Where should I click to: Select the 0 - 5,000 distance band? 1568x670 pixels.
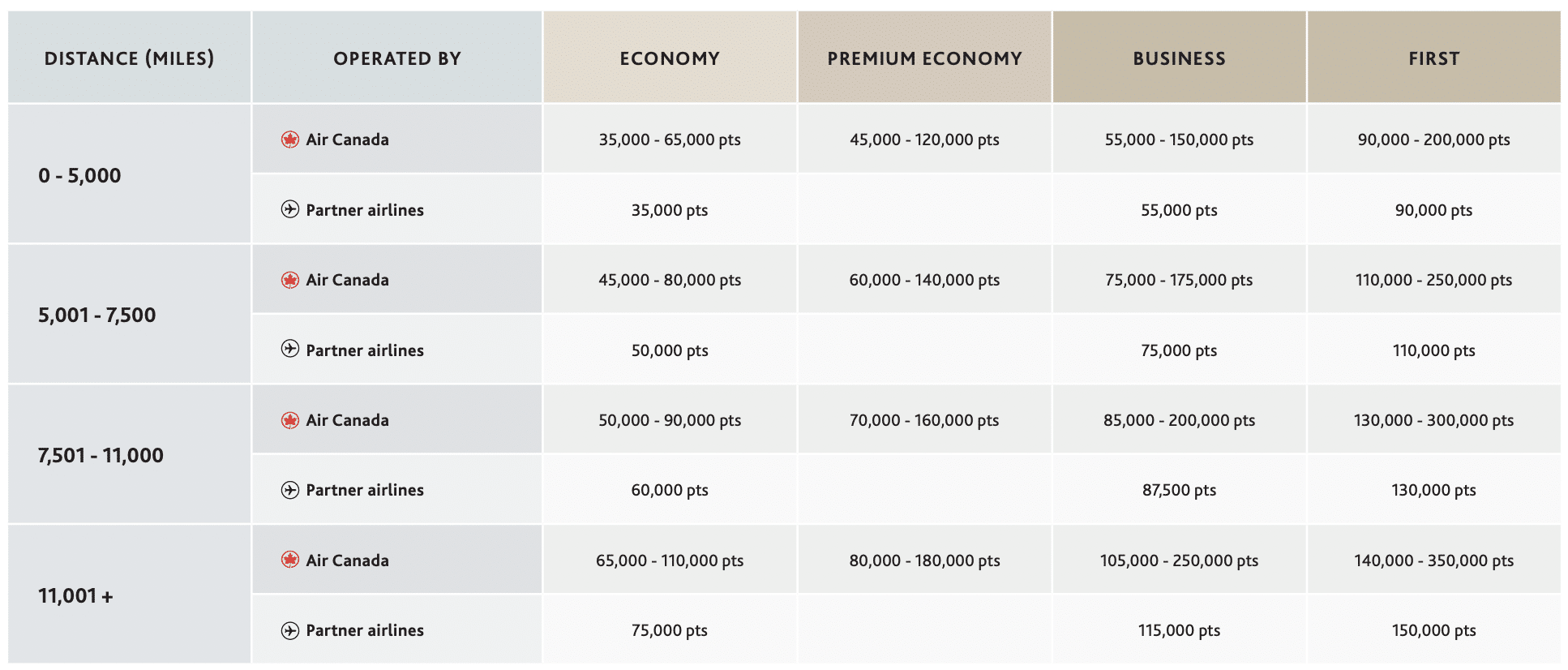tap(79, 175)
